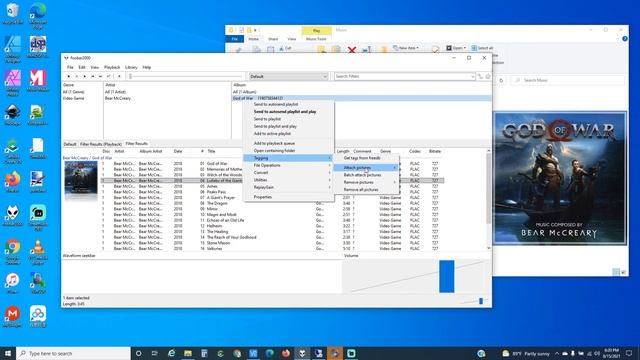Select Video Game in Genre filter

73,98
